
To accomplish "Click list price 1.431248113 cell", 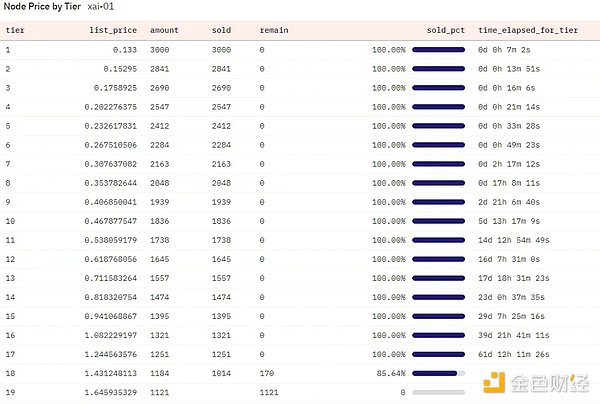I will pos(112,373).
